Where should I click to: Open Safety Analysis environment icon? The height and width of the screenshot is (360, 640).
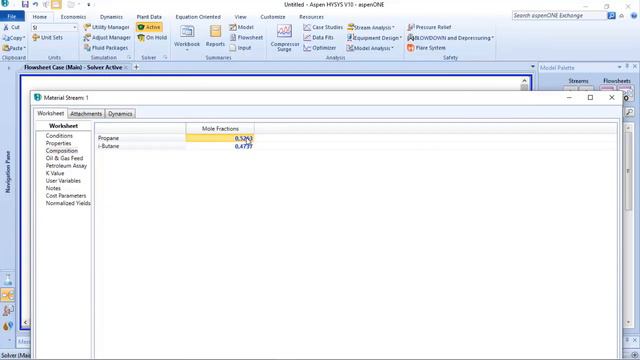click(8, 311)
